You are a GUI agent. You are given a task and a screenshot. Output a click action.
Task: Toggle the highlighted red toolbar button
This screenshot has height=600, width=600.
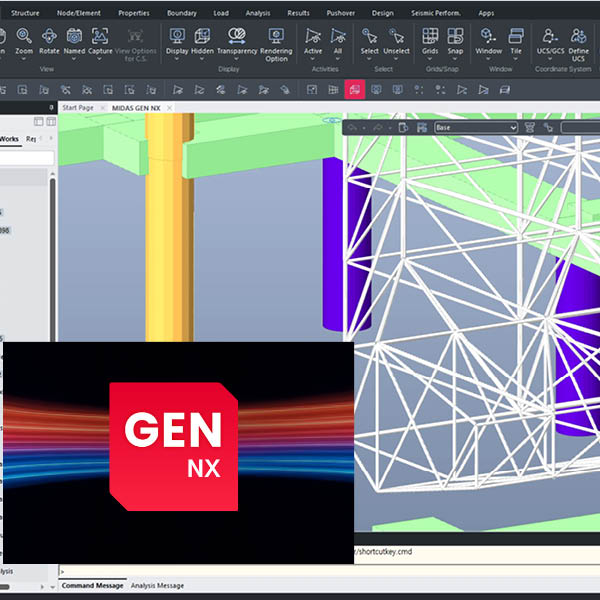355,90
